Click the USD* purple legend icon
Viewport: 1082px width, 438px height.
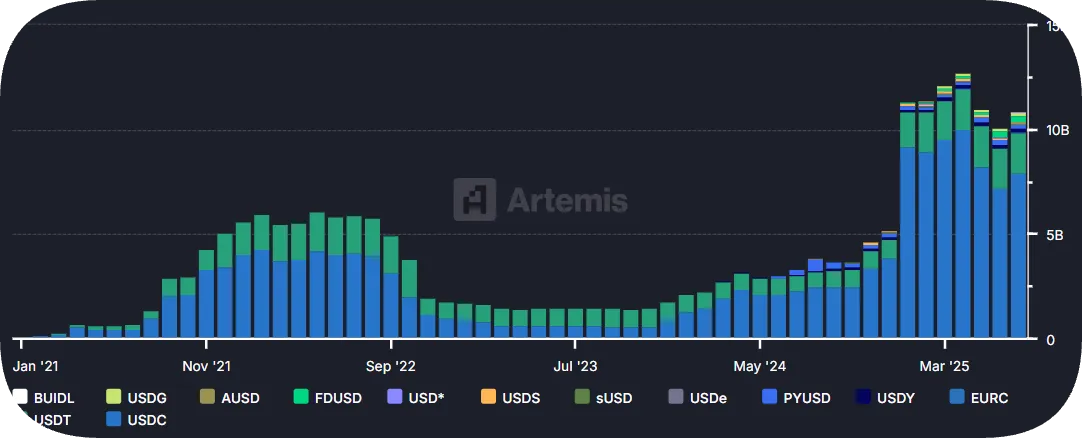point(394,397)
